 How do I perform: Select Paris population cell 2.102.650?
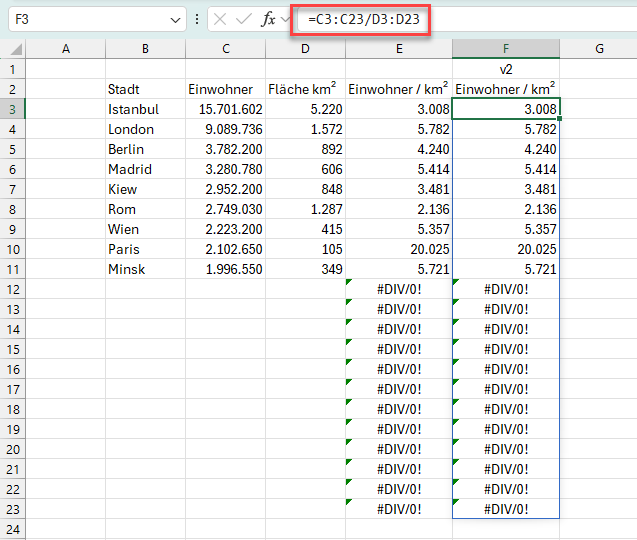[226, 249]
